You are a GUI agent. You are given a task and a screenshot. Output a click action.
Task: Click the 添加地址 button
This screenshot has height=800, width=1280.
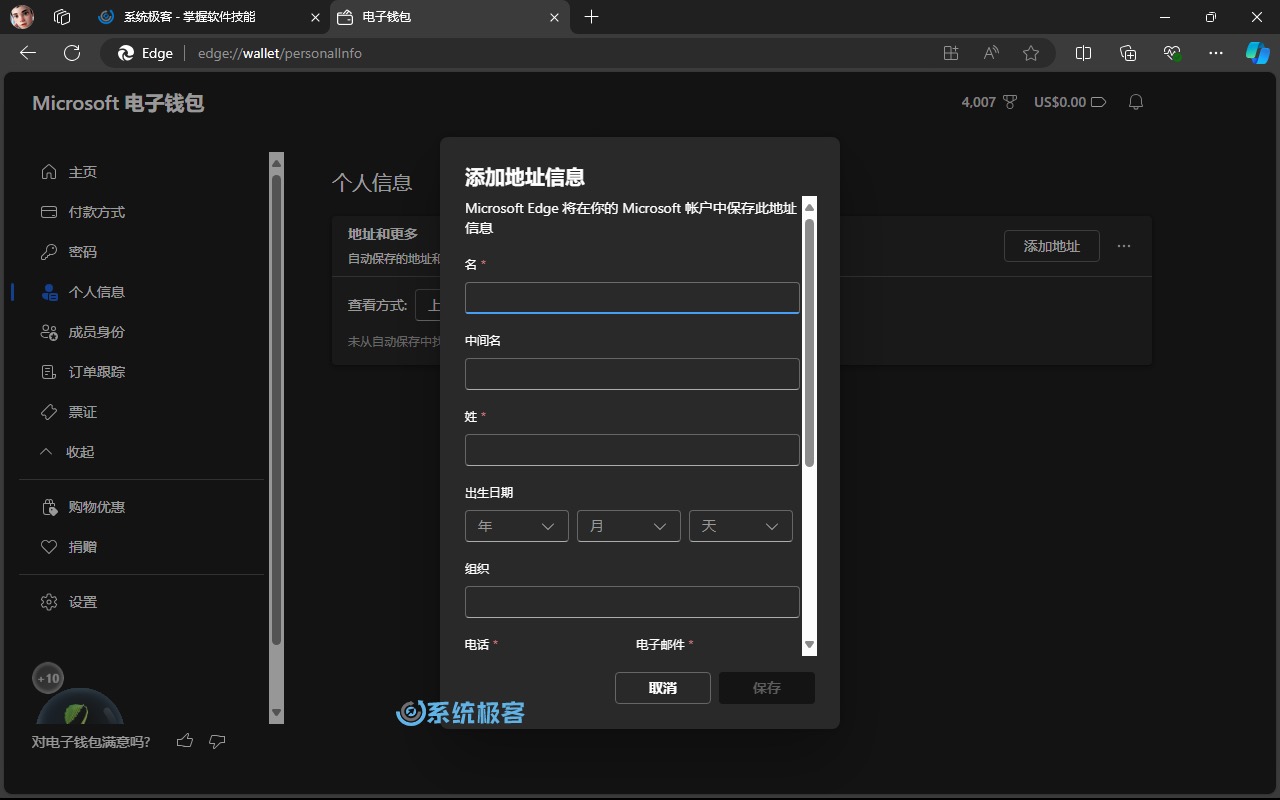tap(1051, 246)
